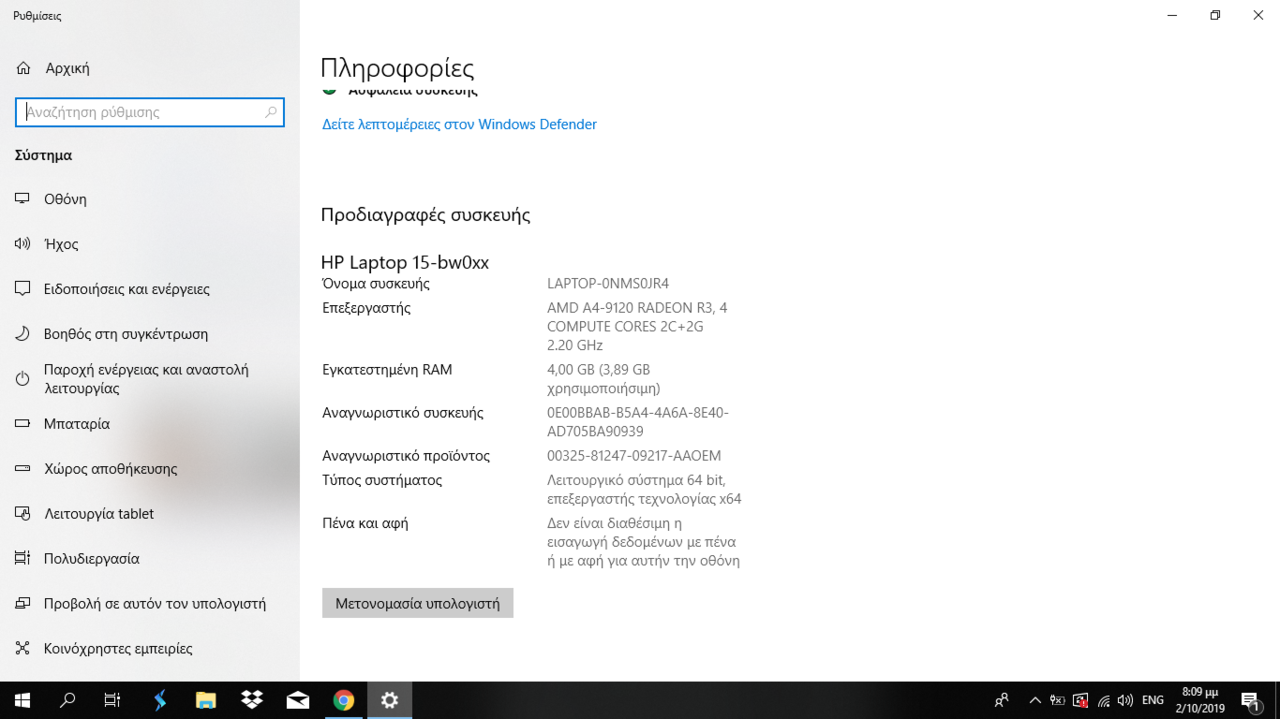1280x719 pixels.
Task: Open Dropbox from taskbar
Action: tap(252, 700)
